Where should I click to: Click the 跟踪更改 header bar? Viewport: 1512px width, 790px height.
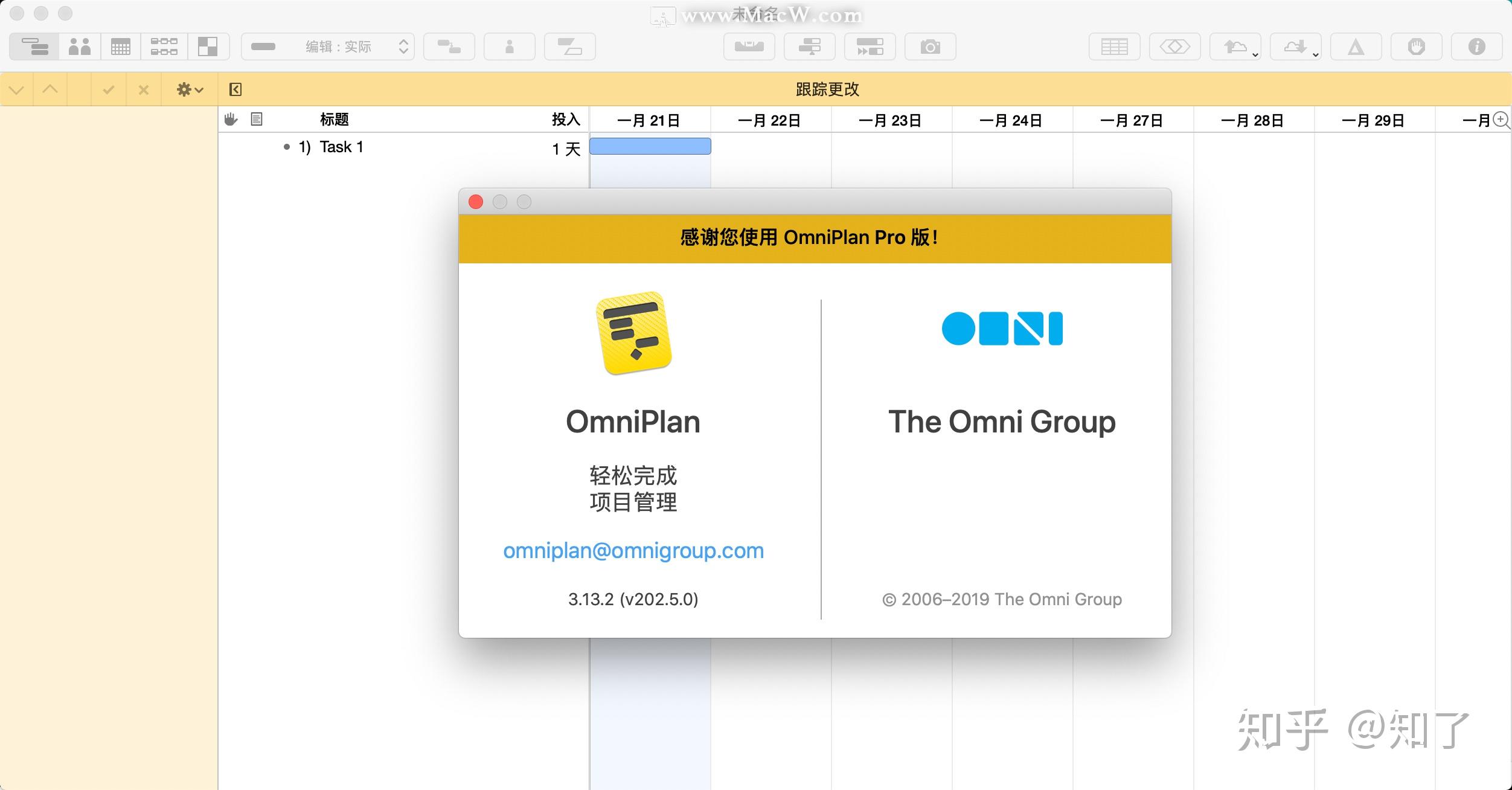point(827,89)
